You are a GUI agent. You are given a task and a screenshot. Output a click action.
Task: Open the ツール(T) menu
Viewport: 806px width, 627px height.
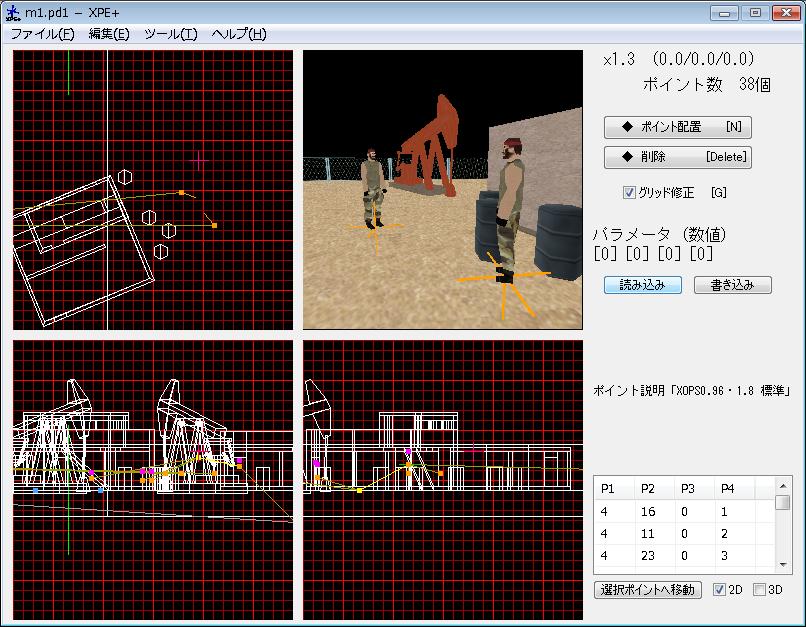point(171,34)
